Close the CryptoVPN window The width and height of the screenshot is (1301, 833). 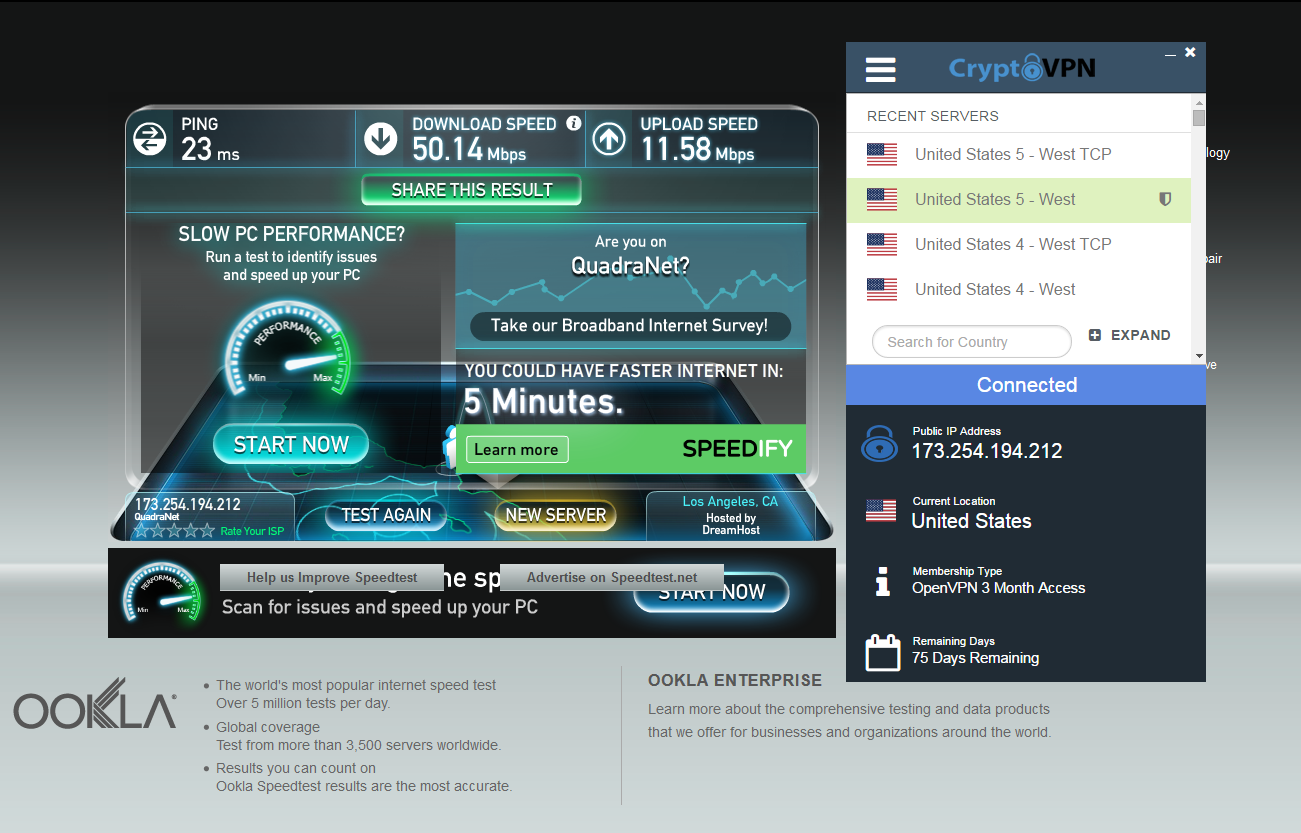1190,52
